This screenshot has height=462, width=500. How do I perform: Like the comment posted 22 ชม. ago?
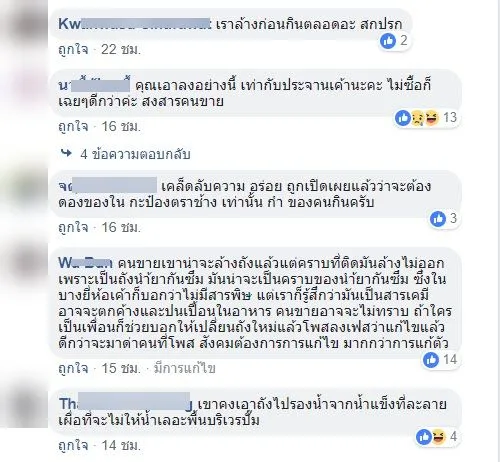coord(73,50)
